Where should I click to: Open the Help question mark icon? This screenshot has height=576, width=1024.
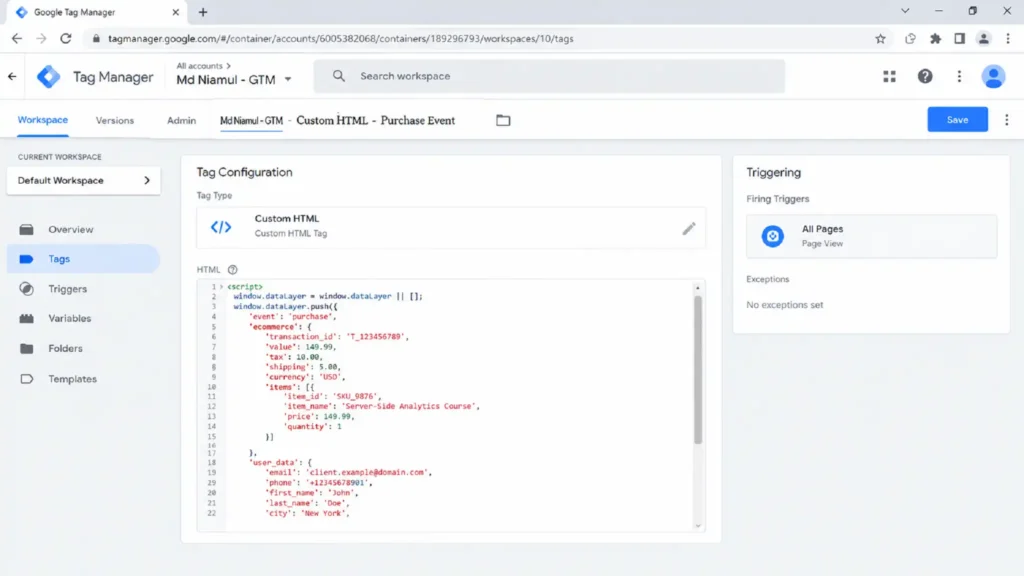point(925,76)
